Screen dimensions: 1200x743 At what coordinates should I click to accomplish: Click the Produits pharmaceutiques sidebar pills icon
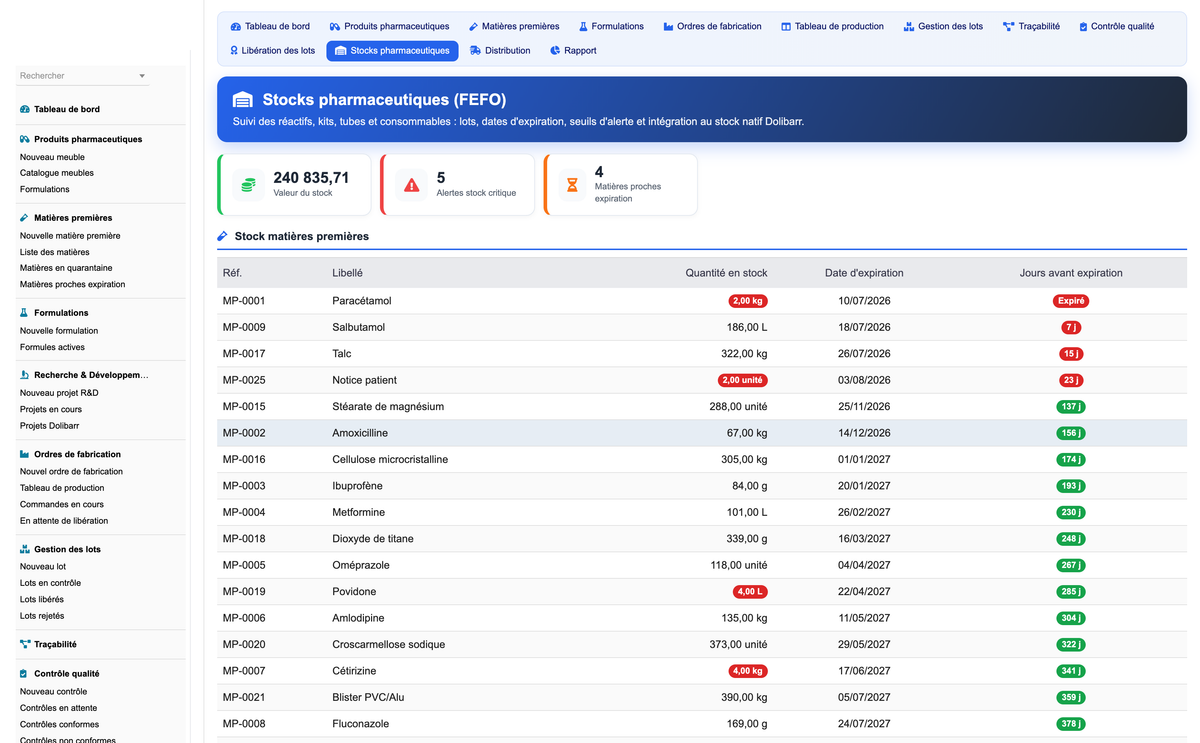pos(25,139)
